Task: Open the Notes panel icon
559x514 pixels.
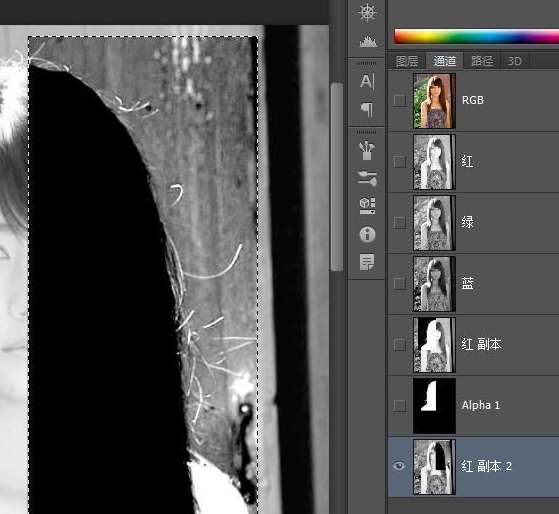Action: pyautogui.click(x=367, y=262)
